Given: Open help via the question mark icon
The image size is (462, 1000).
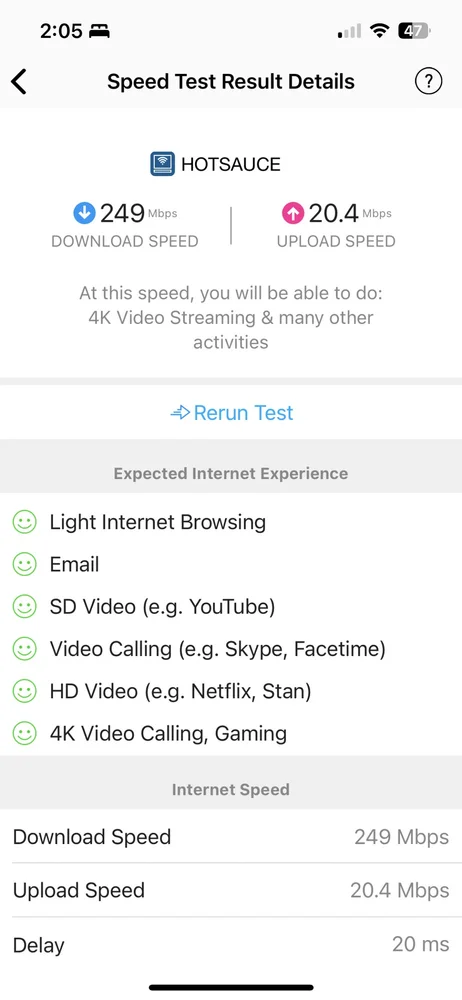Looking at the screenshot, I should point(428,81).
